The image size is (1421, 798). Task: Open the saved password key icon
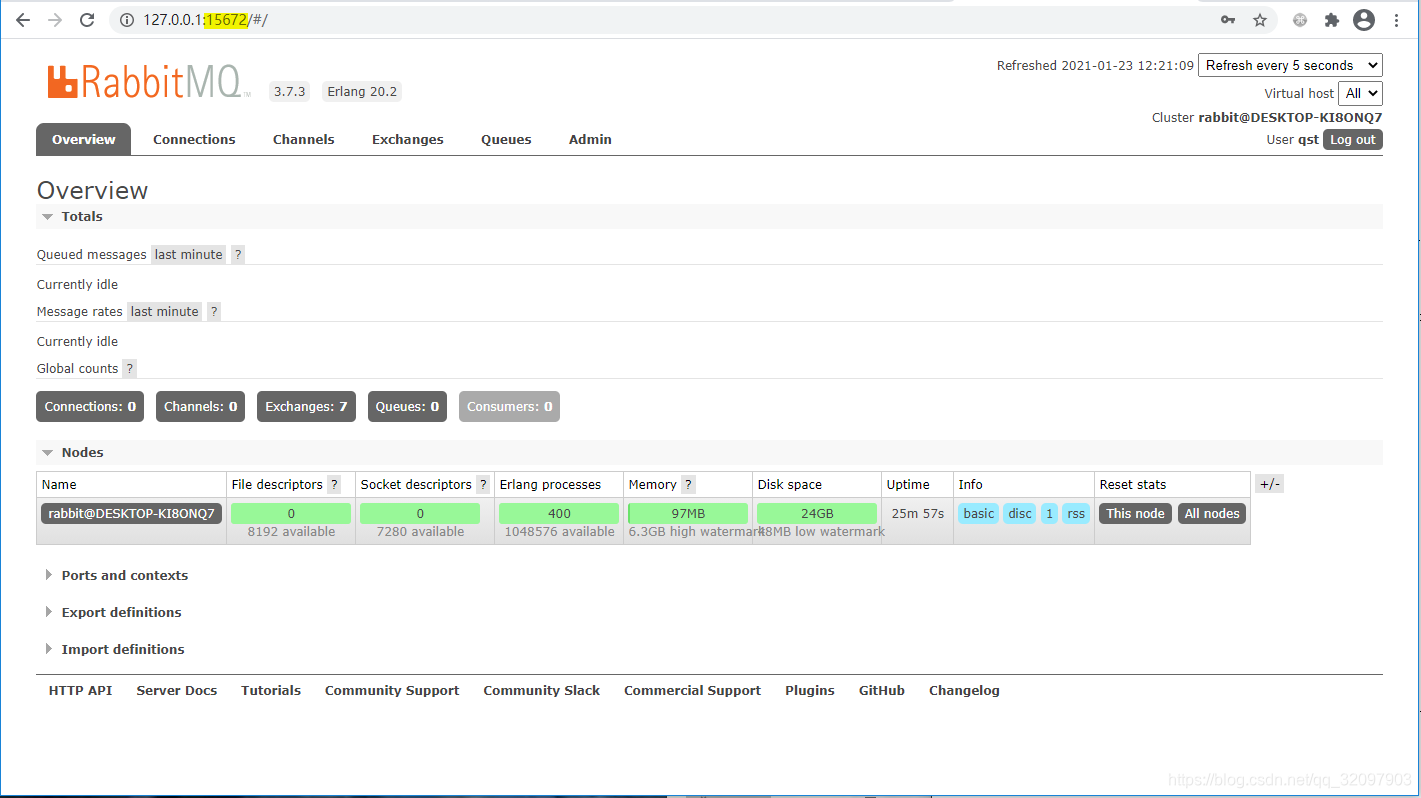pyautogui.click(x=1228, y=20)
